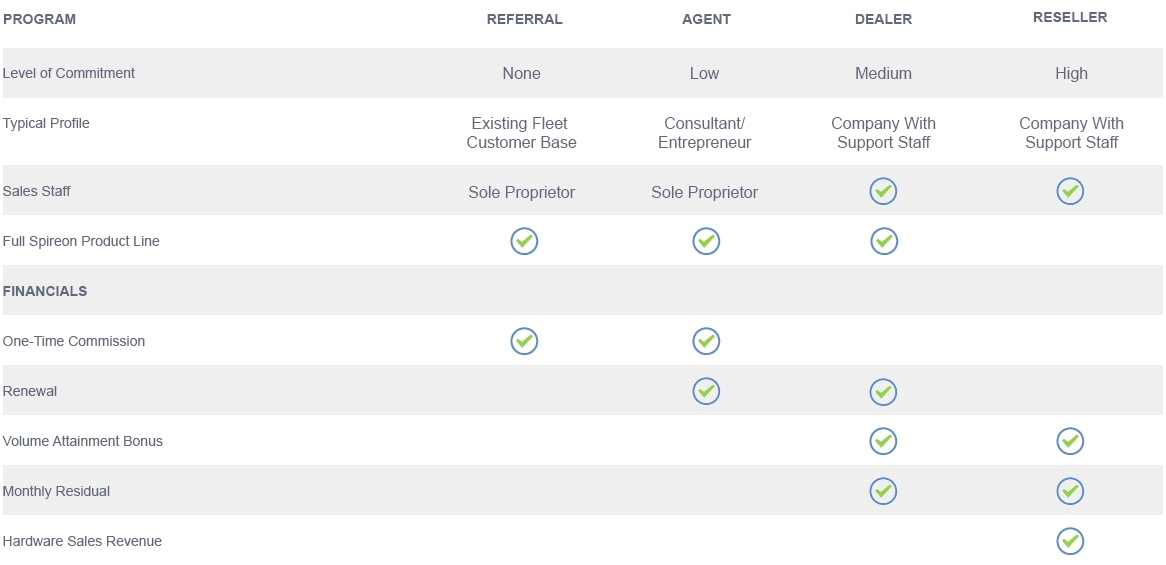This screenshot has height=565, width=1166.
Task: Select the RESELLER column header
Action: (1070, 17)
